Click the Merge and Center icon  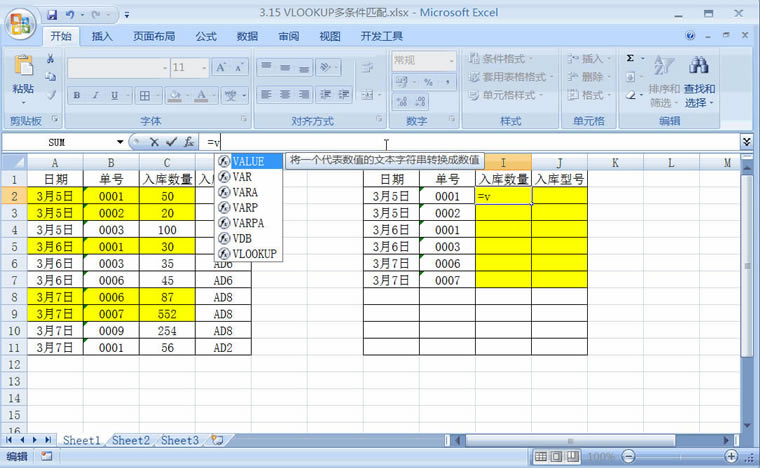[367, 95]
